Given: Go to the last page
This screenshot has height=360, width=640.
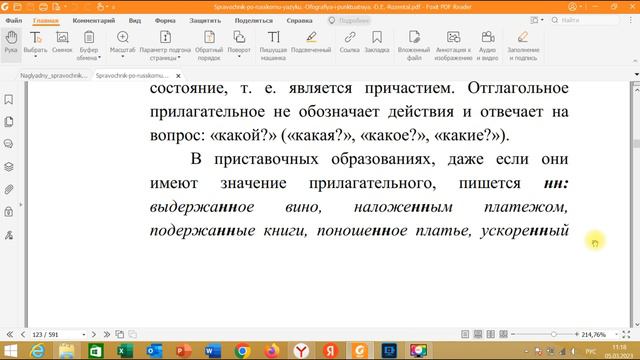Looking at the screenshot, I should (107, 334).
